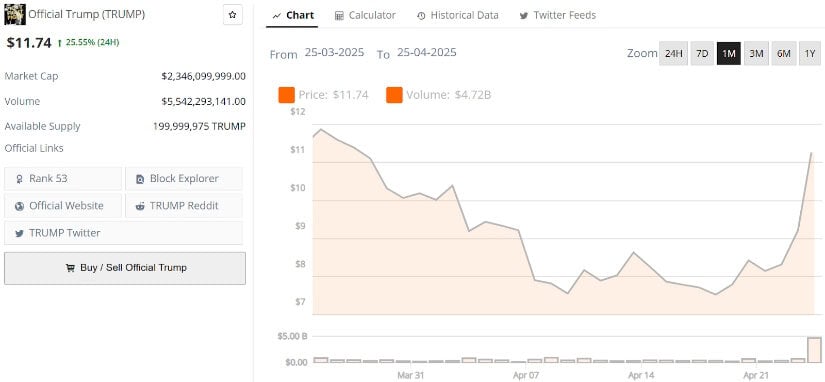Screen dimensions: 825x382
Task: Click the Official Links label
Action: click(x=34, y=148)
